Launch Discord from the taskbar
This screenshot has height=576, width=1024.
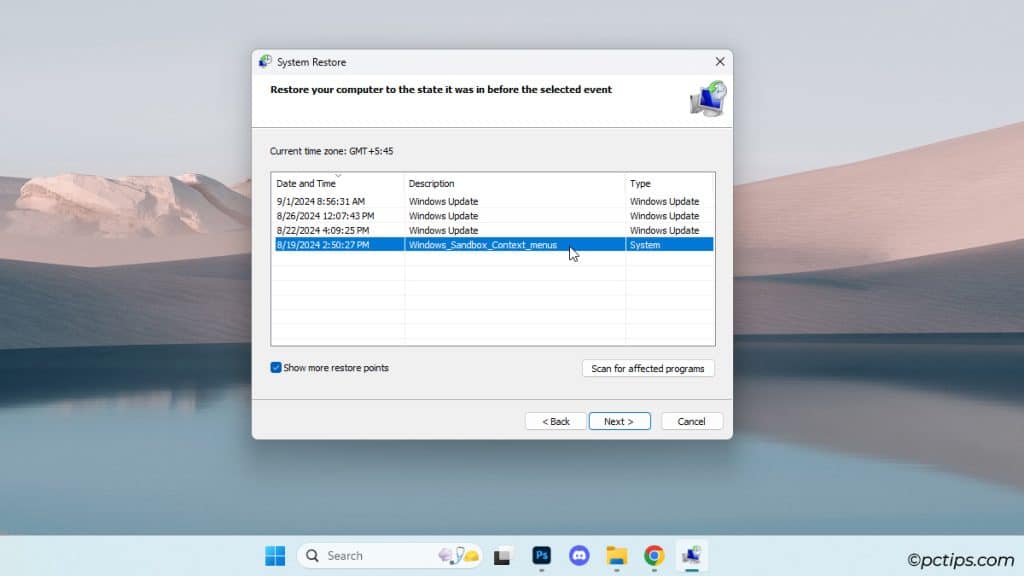click(579, 556)
